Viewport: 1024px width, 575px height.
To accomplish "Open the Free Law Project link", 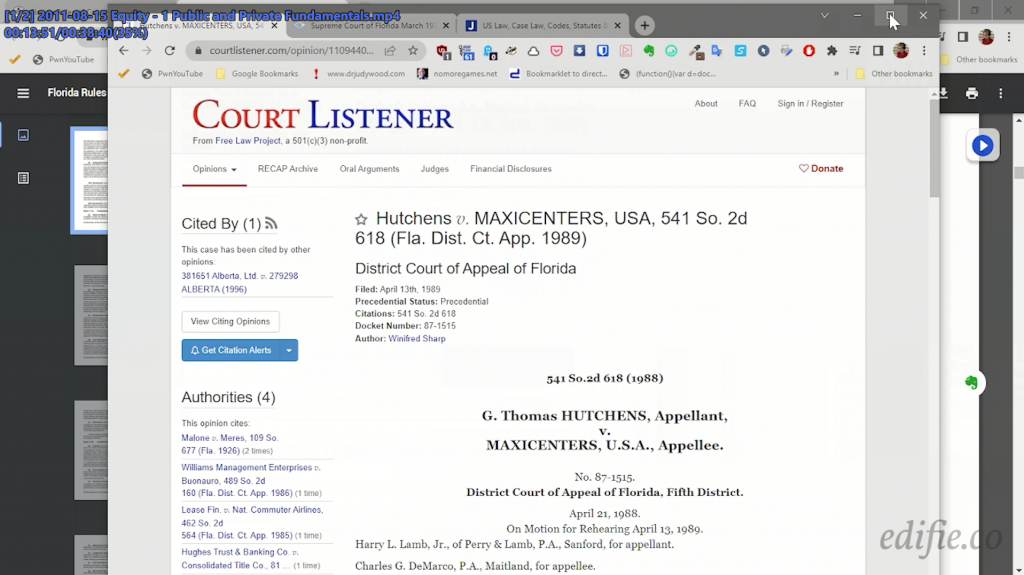I will [x=248, y=141].
